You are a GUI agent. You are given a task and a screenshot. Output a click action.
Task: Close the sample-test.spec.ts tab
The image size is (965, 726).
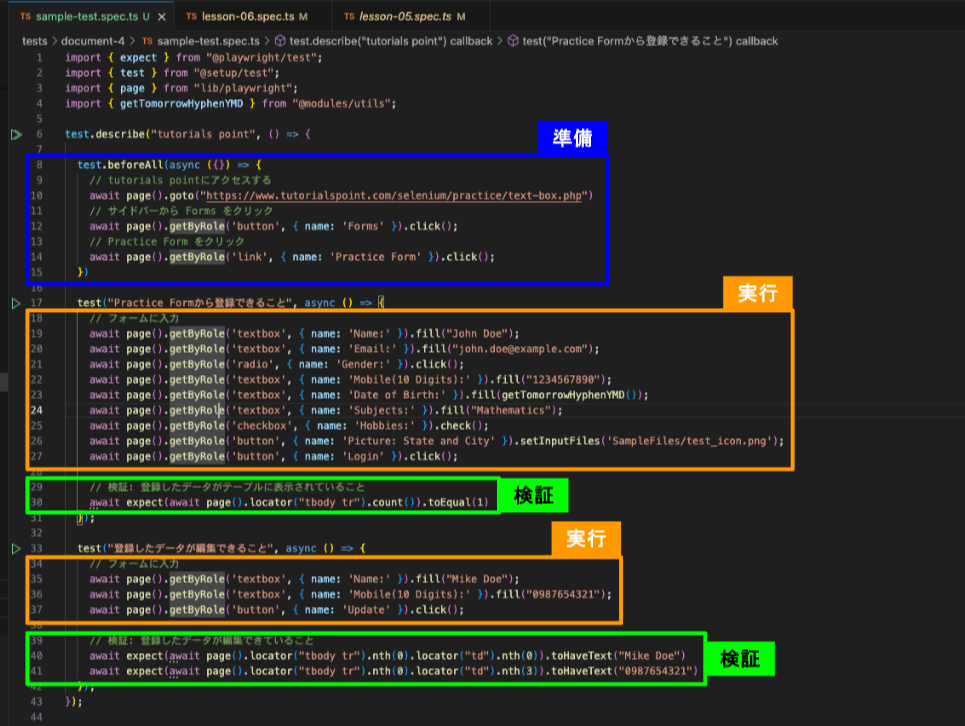coord(162,18)
